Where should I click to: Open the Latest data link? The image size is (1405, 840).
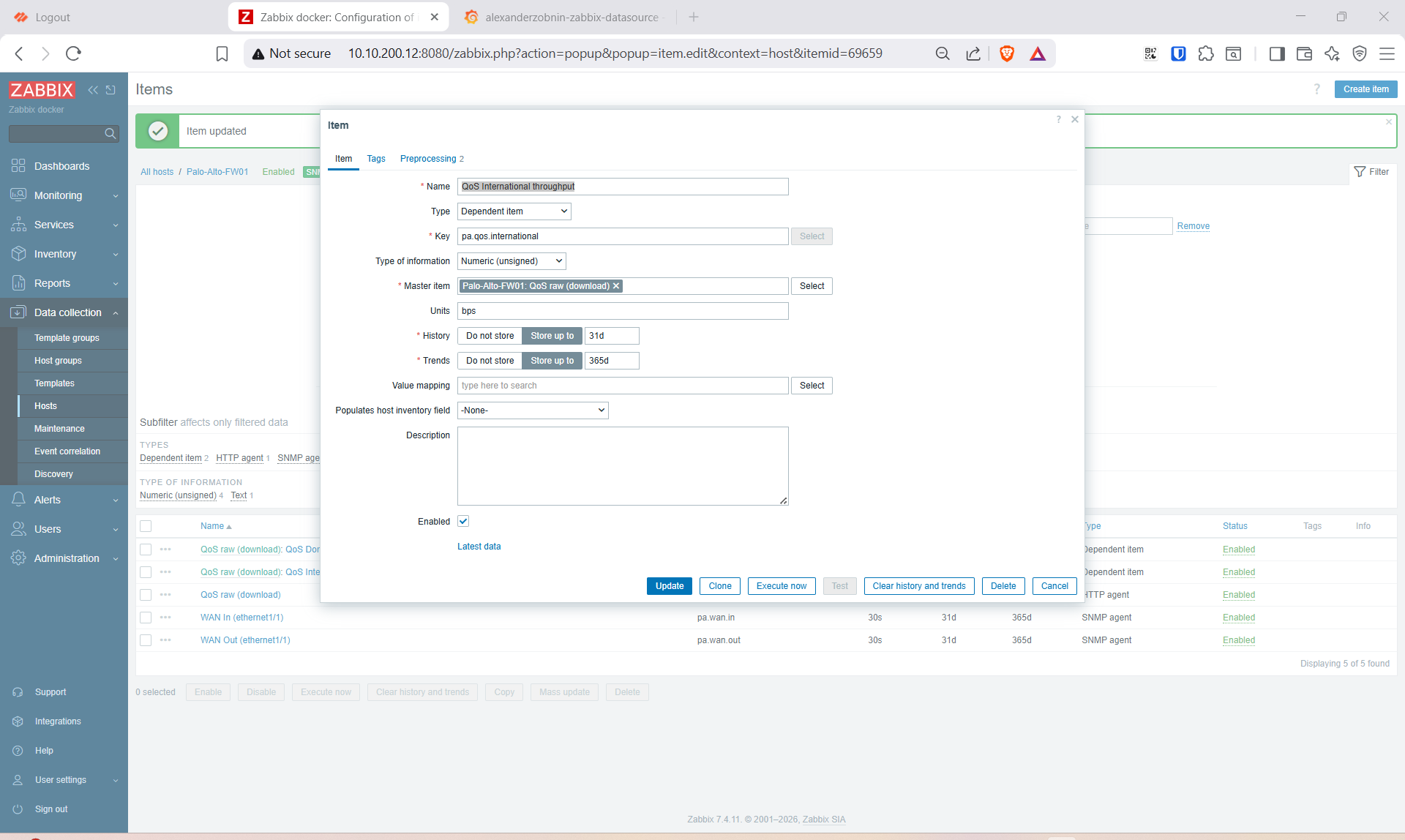(x=479, y=547)
